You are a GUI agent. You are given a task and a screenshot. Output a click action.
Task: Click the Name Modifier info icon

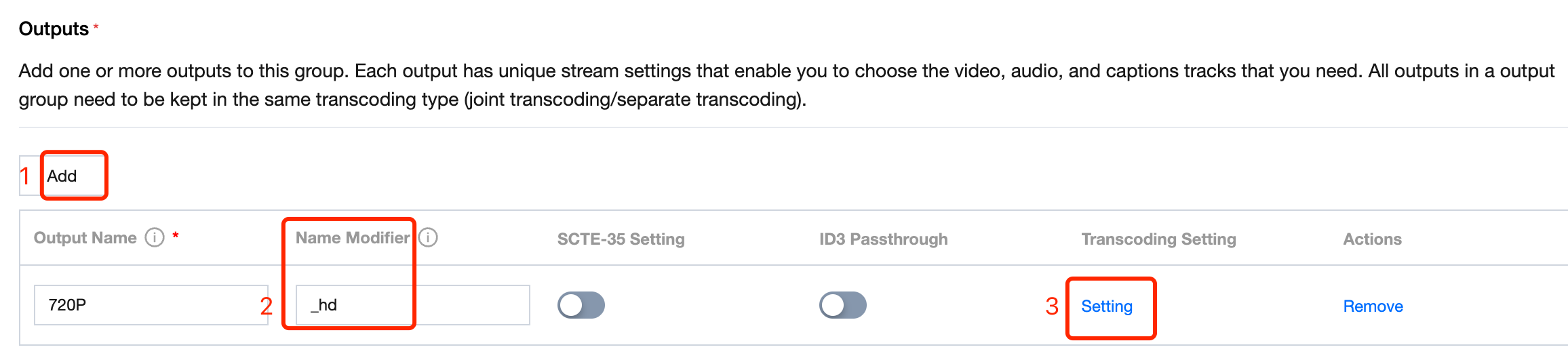428,238
